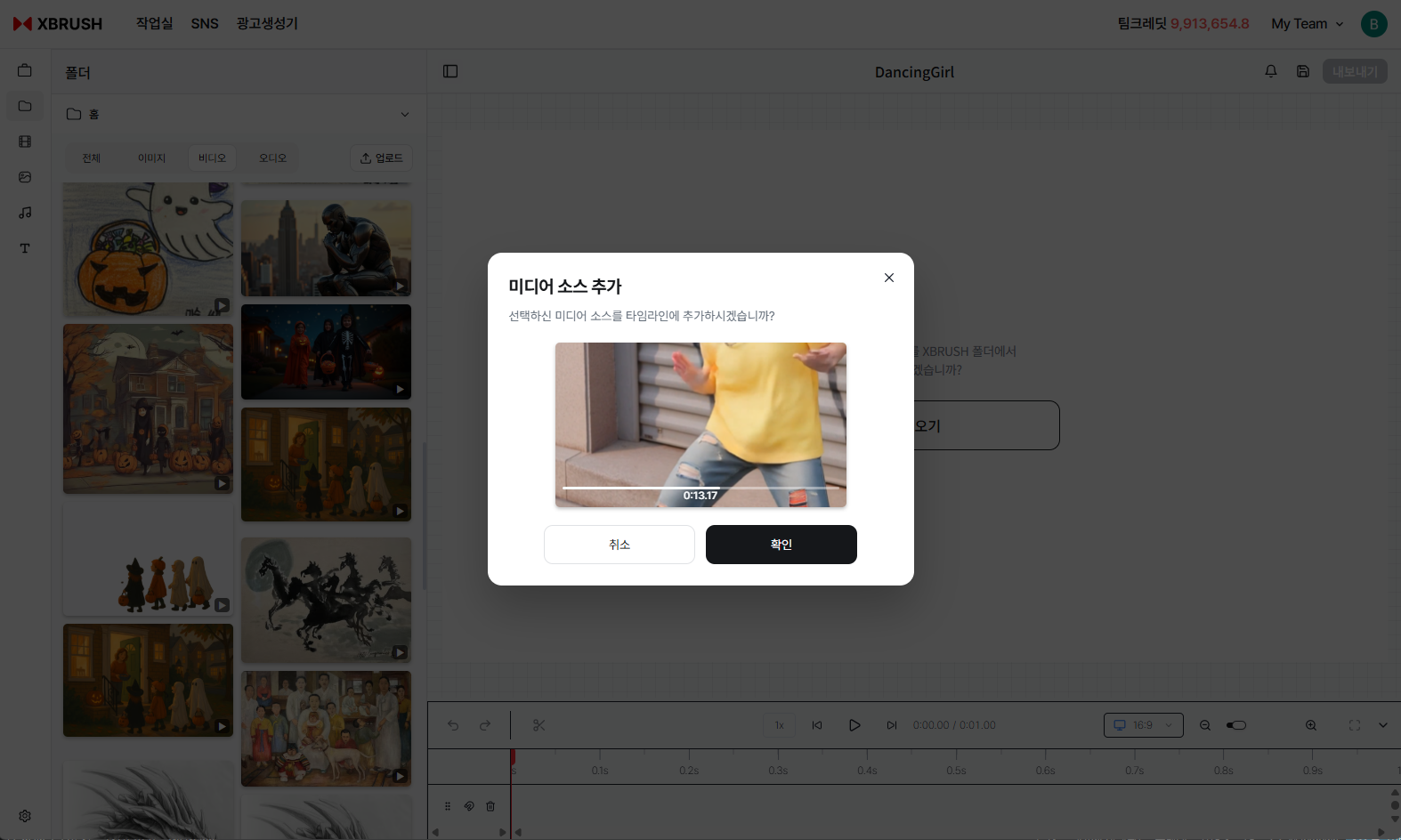Click the save project icon
The width and height of the screenshot is (1401, 840).
point(1303,71)
